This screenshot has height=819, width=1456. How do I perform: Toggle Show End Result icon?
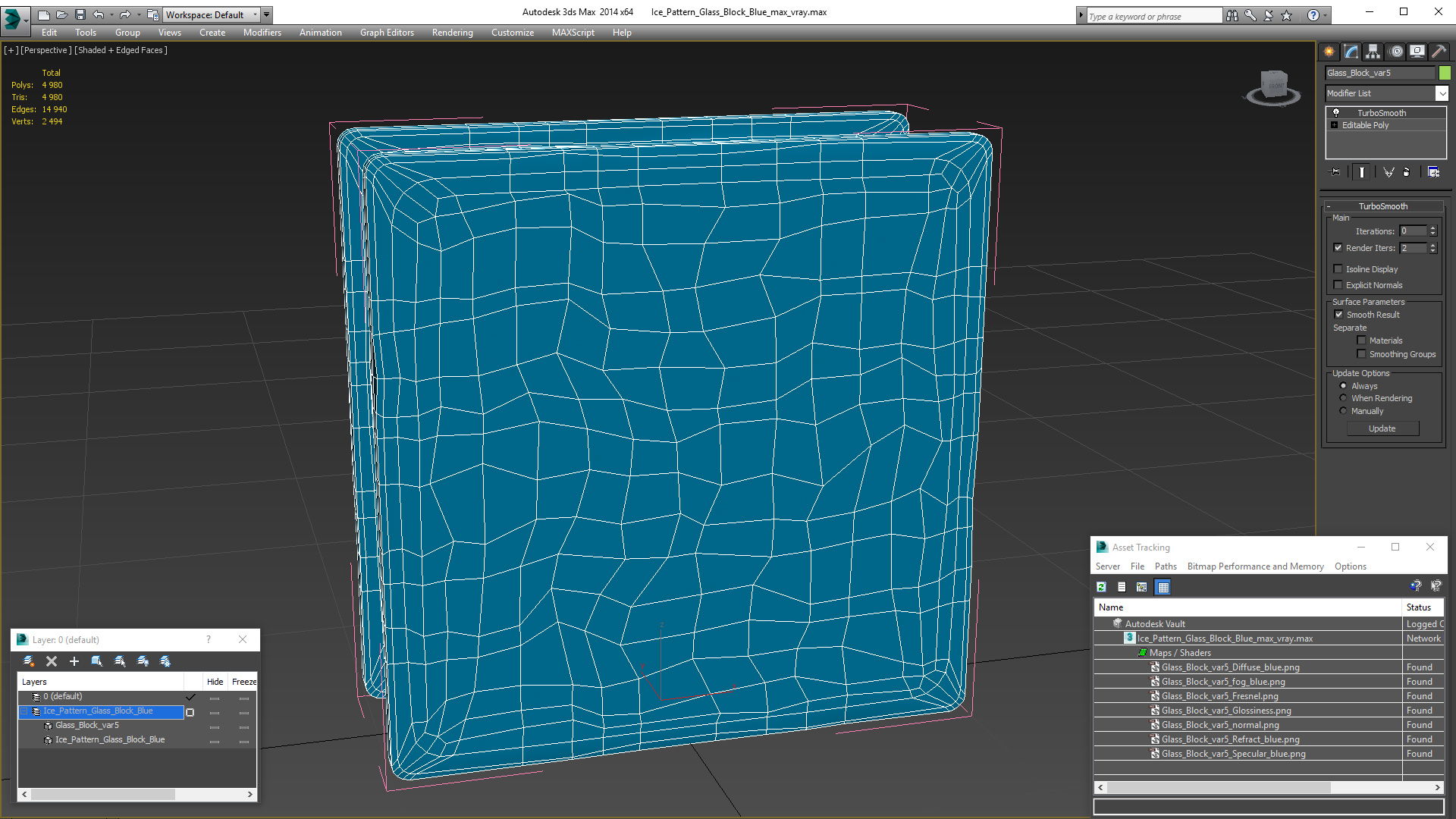1362,172
